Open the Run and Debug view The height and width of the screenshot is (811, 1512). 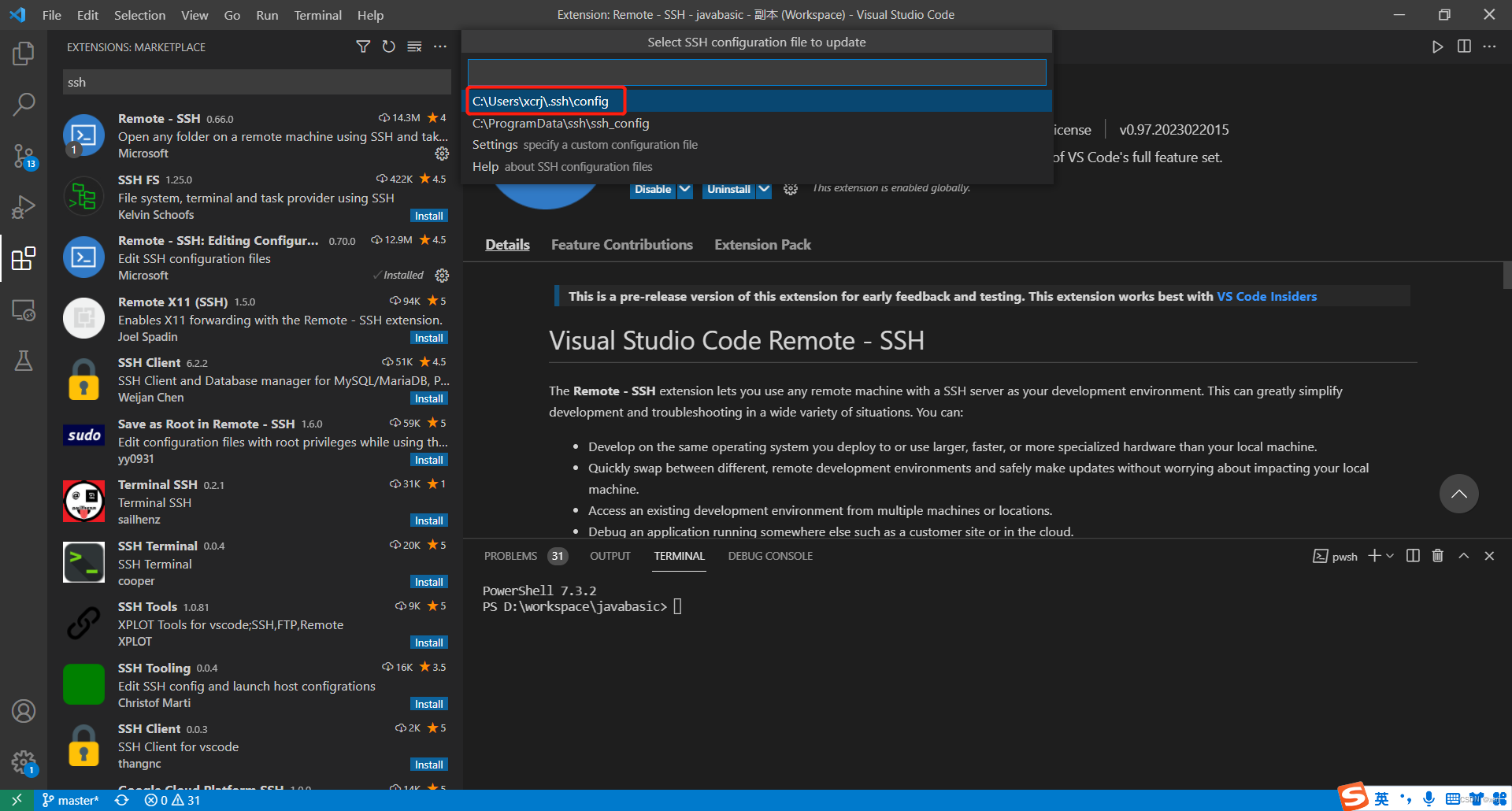24,206
